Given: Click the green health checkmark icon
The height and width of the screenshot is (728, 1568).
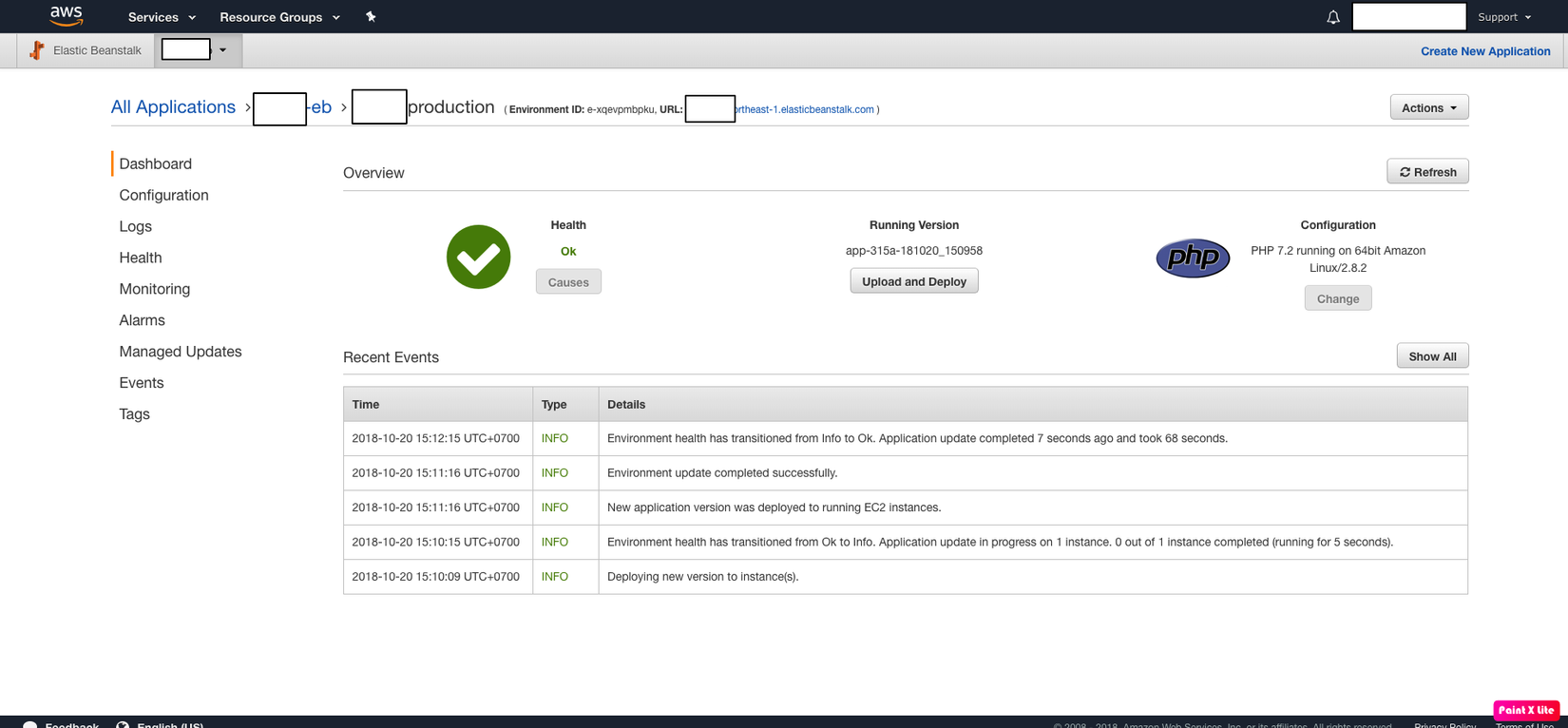Looking at the screenshot, I should click(478, 257).
